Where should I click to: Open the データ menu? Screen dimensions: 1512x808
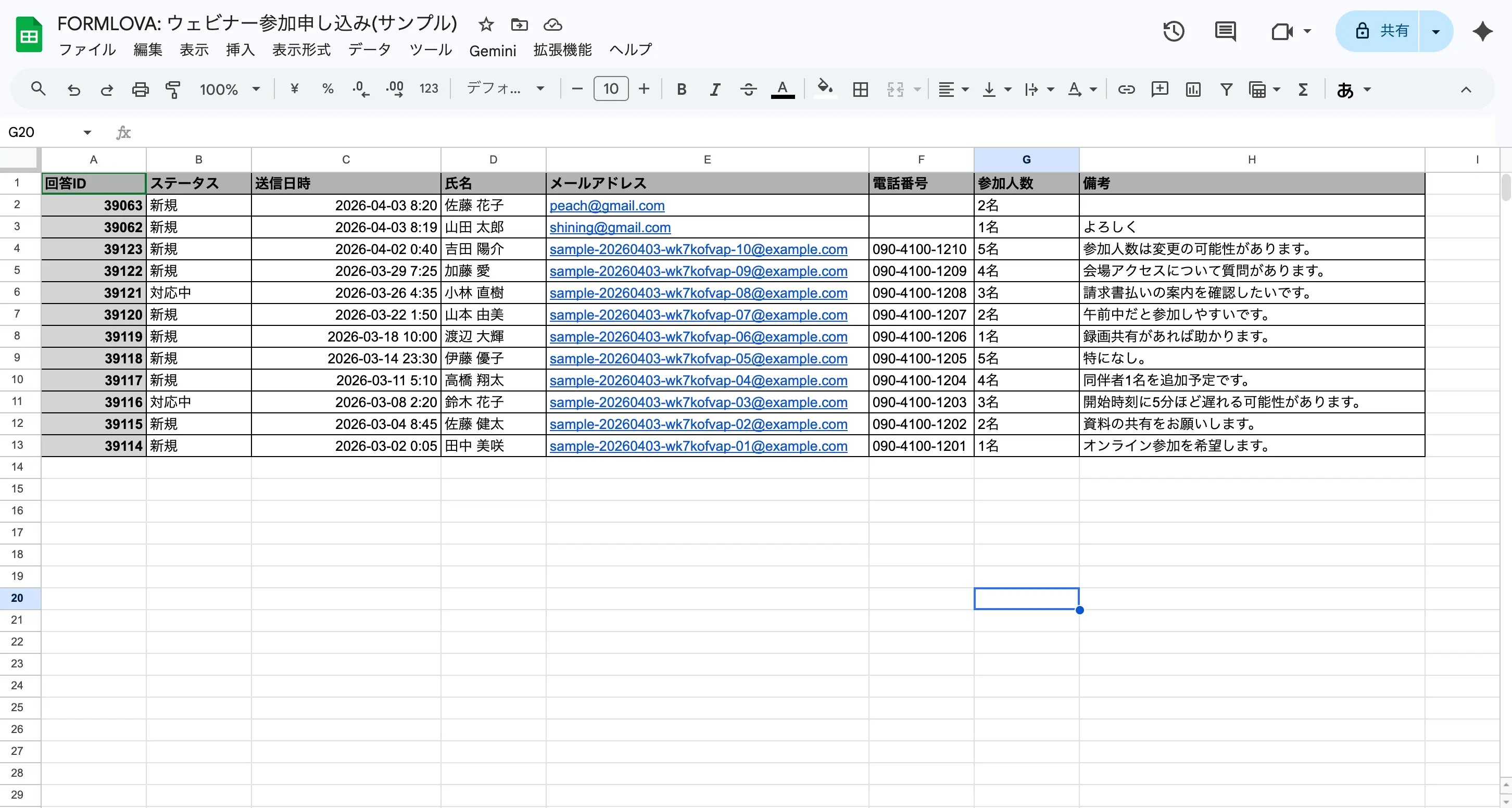coord(369,50)
